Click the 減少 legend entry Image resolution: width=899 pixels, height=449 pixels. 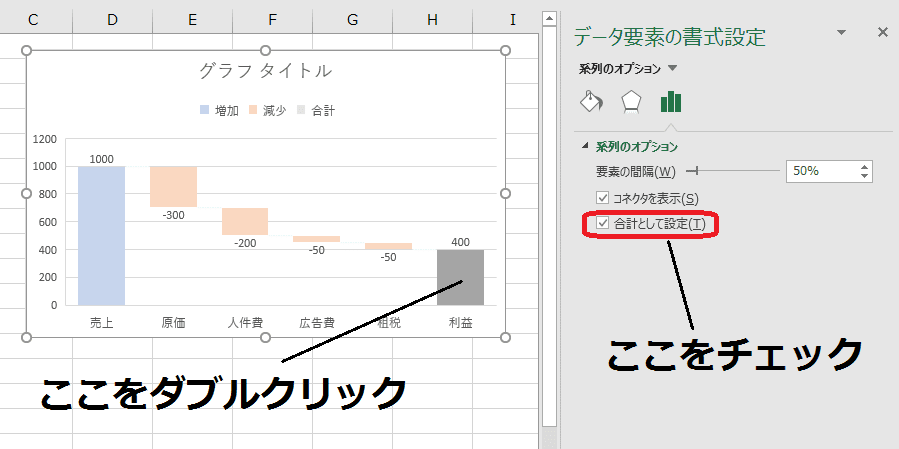coord(267,111)
